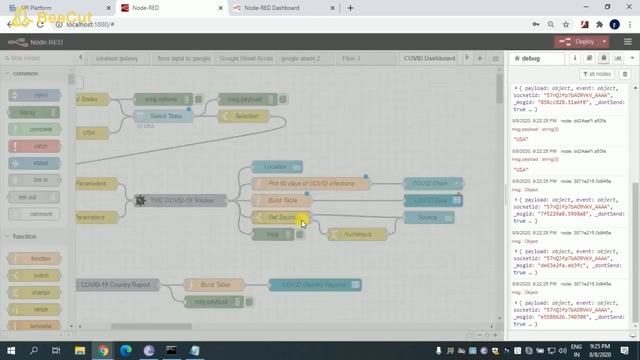Open the Deploy options dropdown arrow

(604, 42)
